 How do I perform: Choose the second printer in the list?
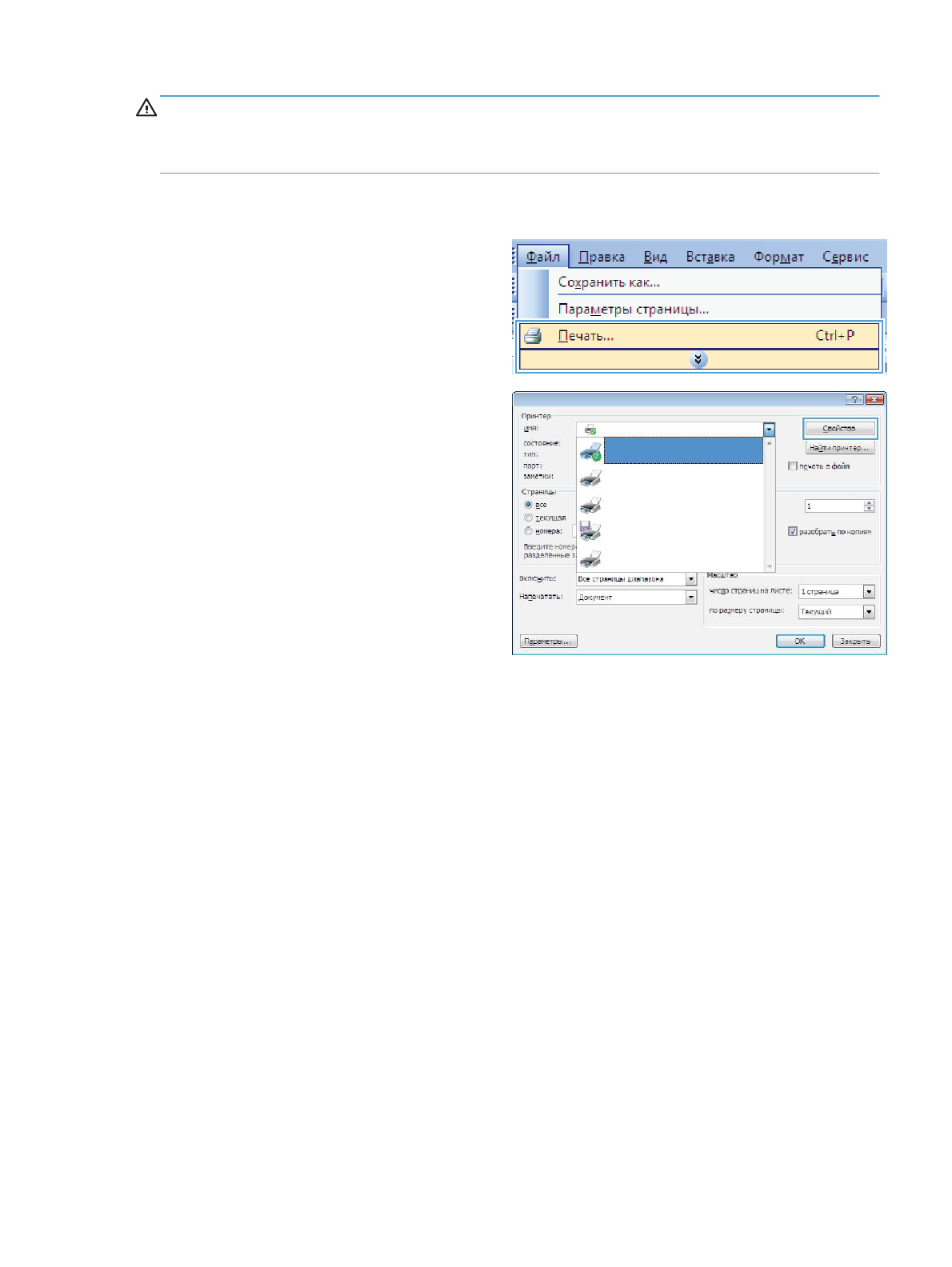click(590, 478)
